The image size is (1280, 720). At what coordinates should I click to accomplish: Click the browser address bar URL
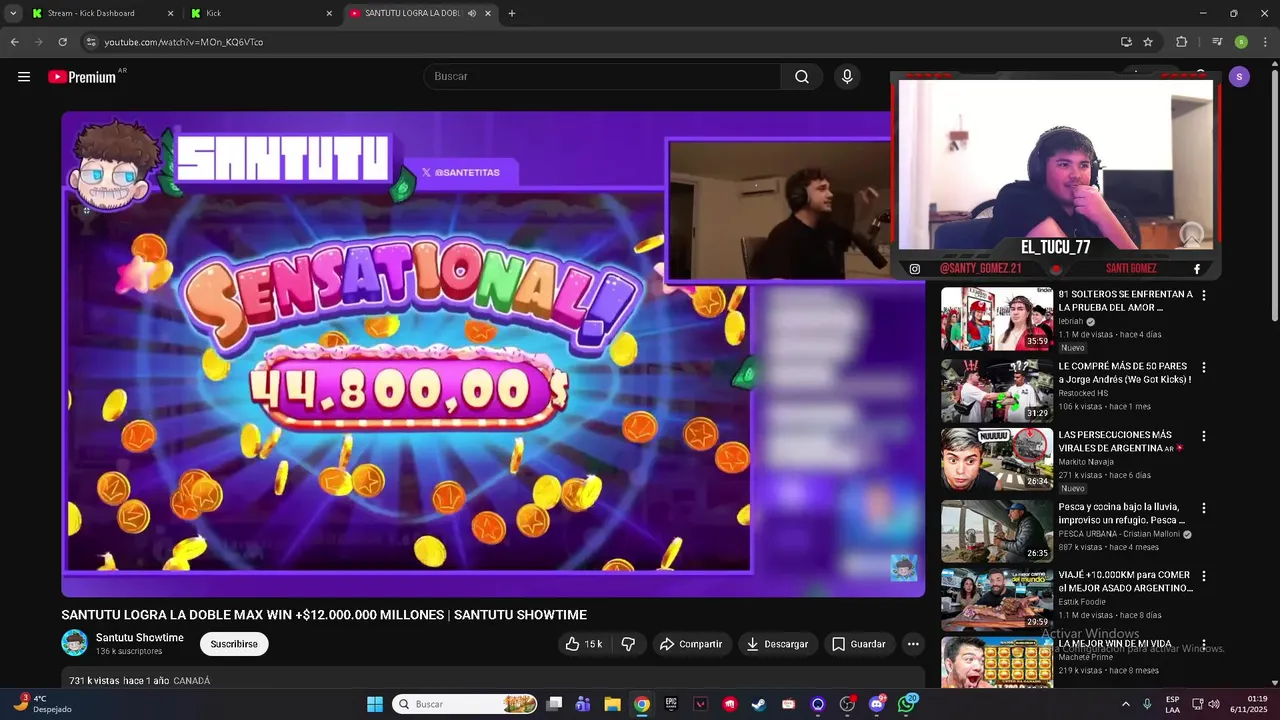pyautogui.click(x=184, y=42)
